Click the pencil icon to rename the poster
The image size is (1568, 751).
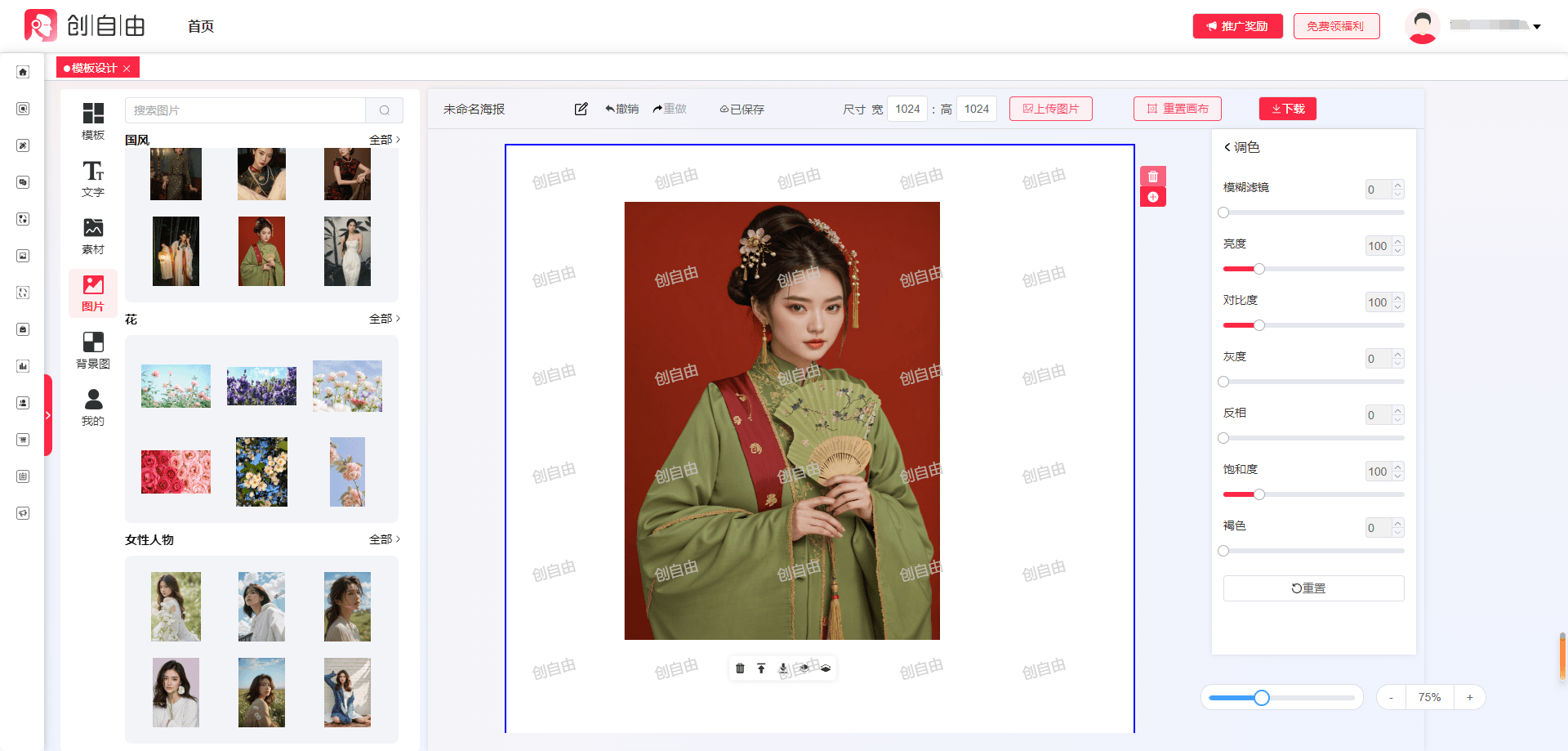click(x=581, y=109)
